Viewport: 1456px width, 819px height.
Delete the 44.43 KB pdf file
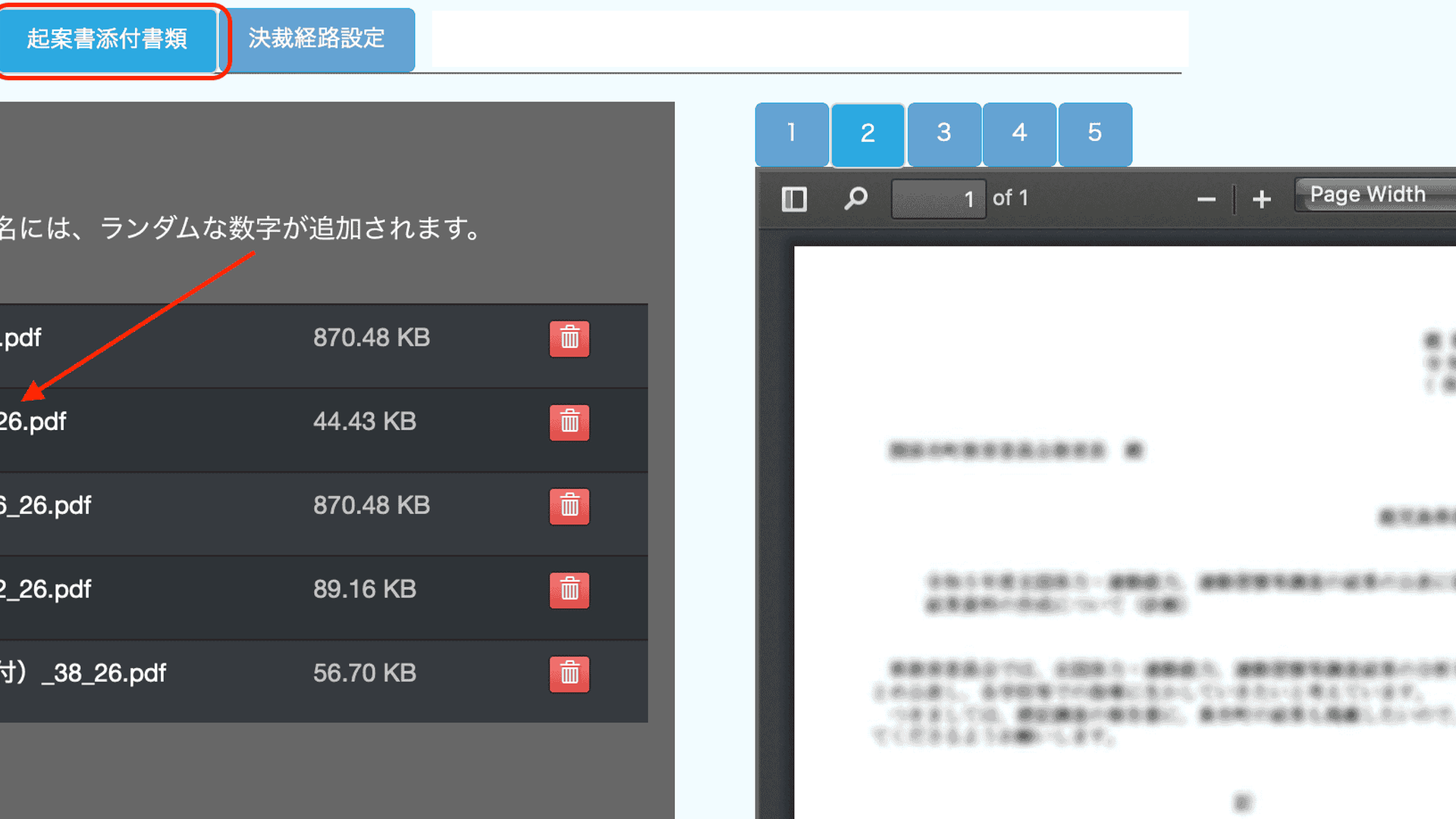point(569,422)
